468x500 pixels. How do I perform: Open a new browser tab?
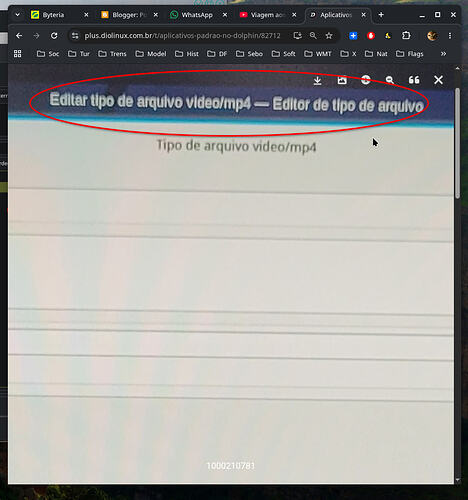[x=381, y=15]
